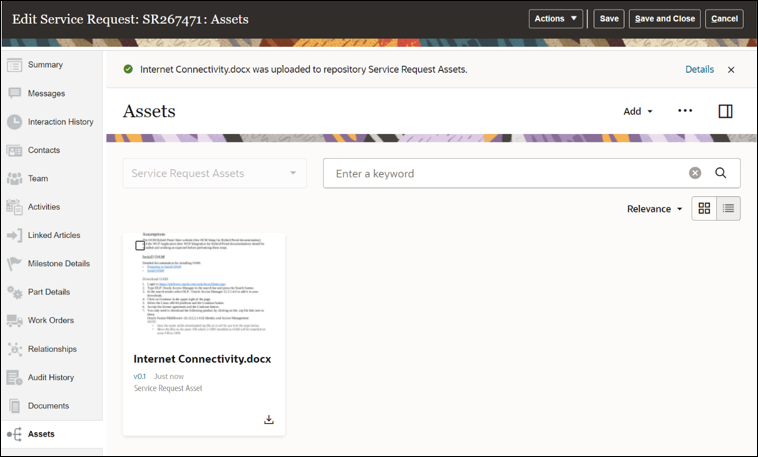The width and height of the screenshot is (758, 457).
Task: Click the Documents pages icon
Action: (x=15, y=406)
